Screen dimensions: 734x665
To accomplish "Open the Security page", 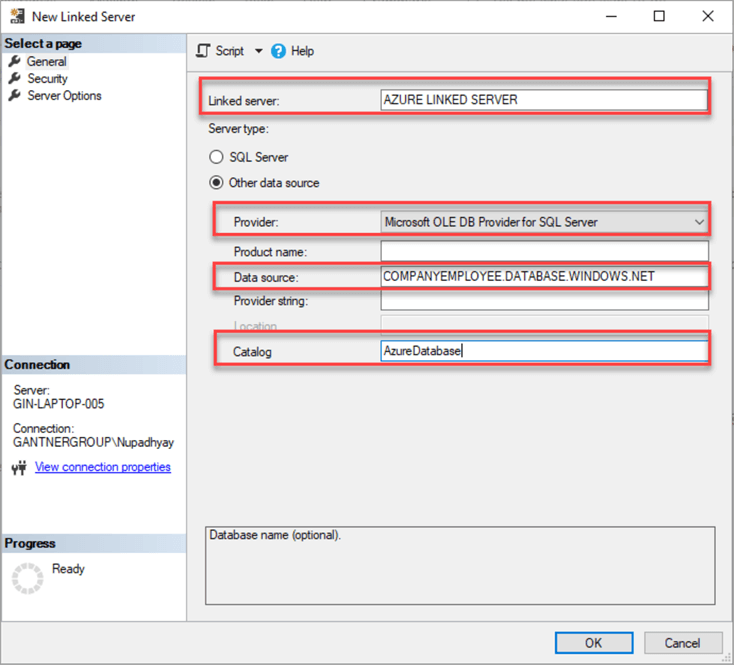I will pos(47,79).
